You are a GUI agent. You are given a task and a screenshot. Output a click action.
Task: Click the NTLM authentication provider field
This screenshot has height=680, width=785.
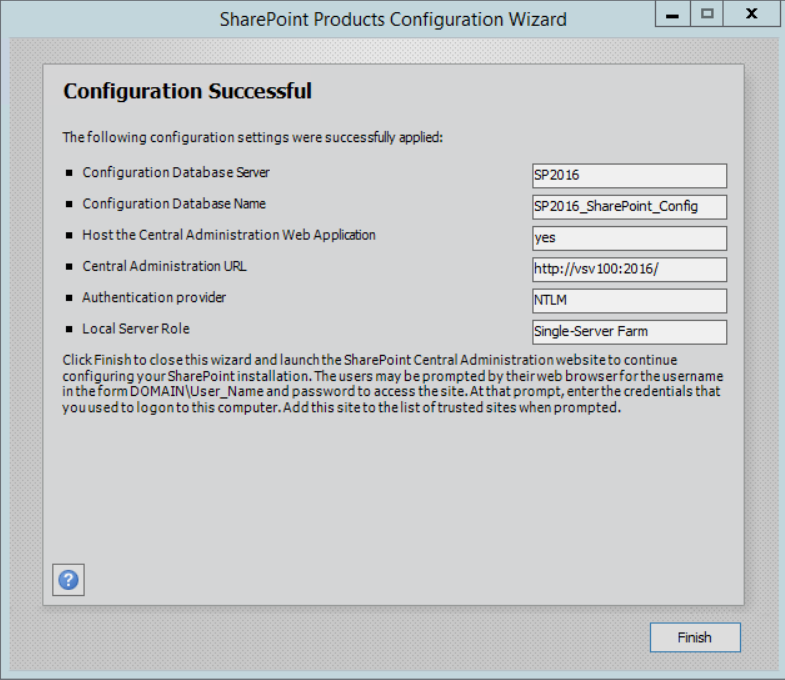(x=629, y=301)
